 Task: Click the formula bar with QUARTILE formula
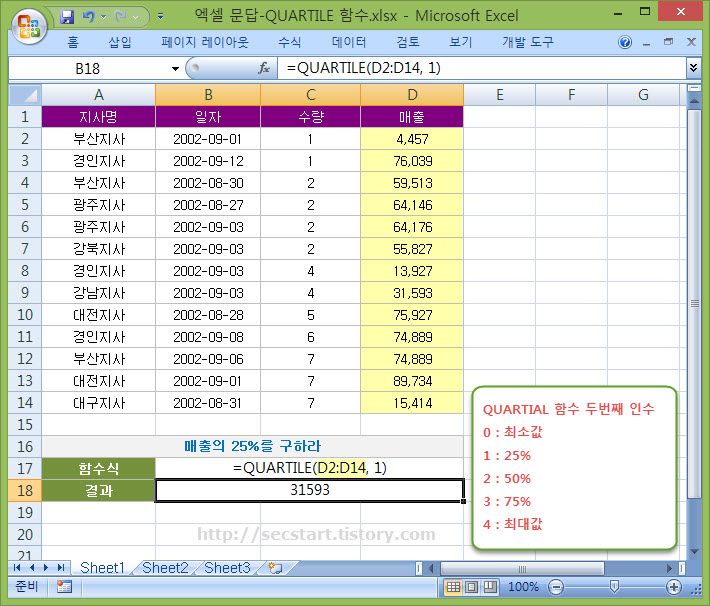pos(482,68)
